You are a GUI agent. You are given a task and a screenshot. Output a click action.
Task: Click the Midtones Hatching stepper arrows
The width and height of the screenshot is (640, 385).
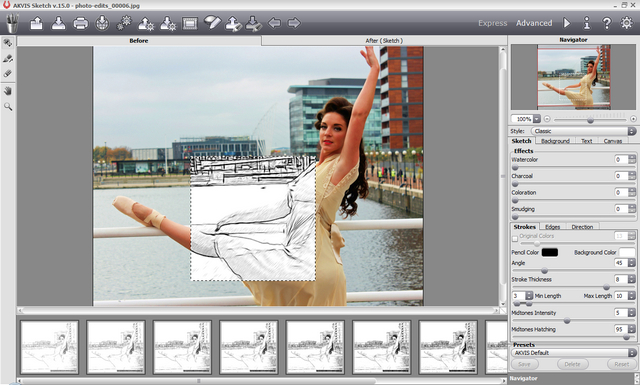tap(632, 329)
